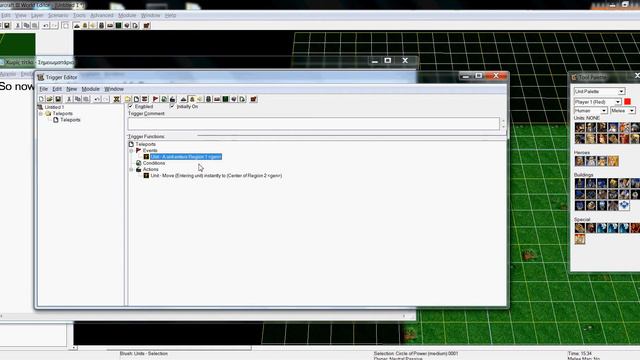Viewport: 640px width, 360px height.
Task: Collapse the Events node expander
Action: 131,151
